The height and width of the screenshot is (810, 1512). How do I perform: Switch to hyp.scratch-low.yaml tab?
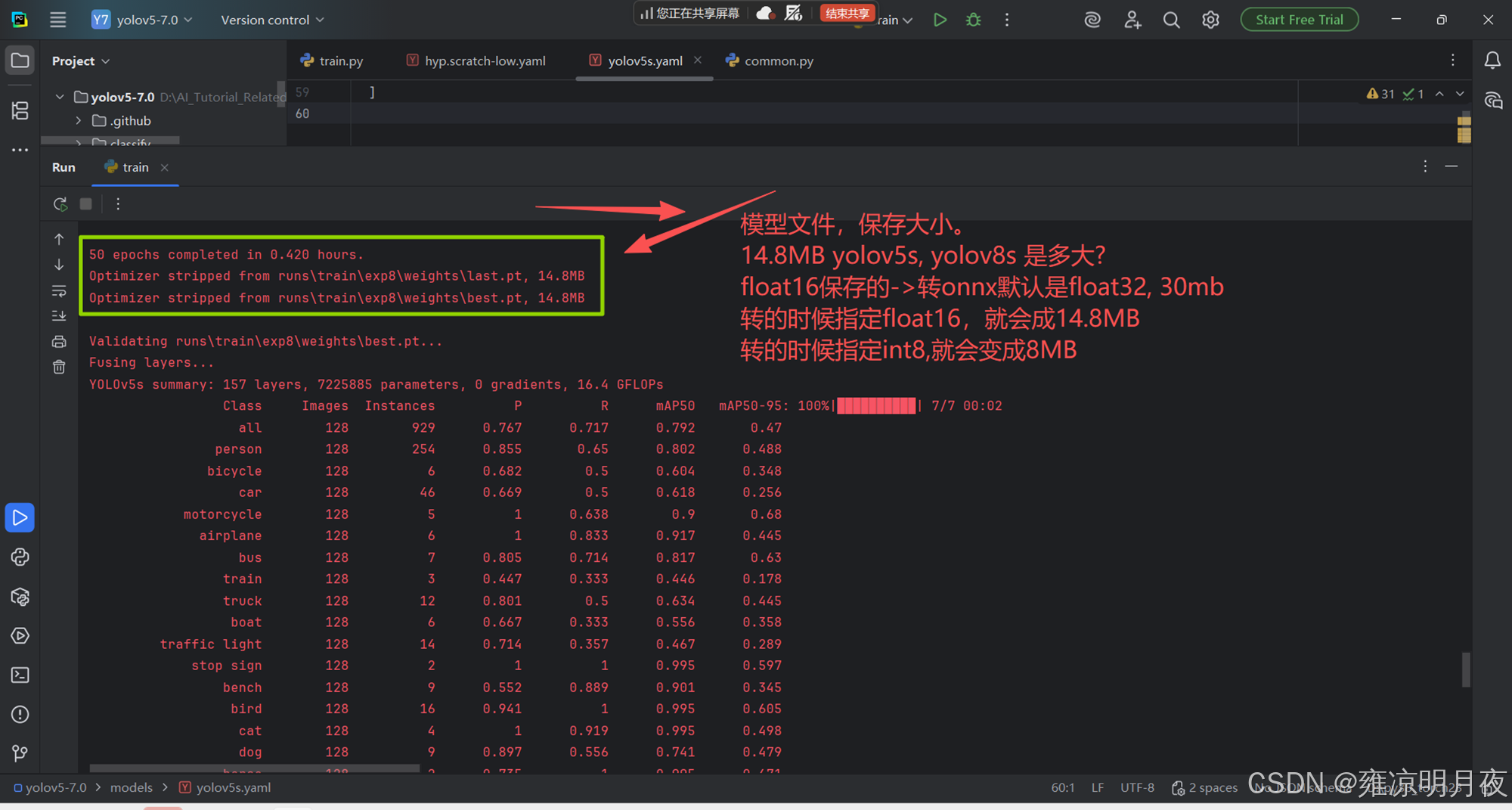[476, 61]
